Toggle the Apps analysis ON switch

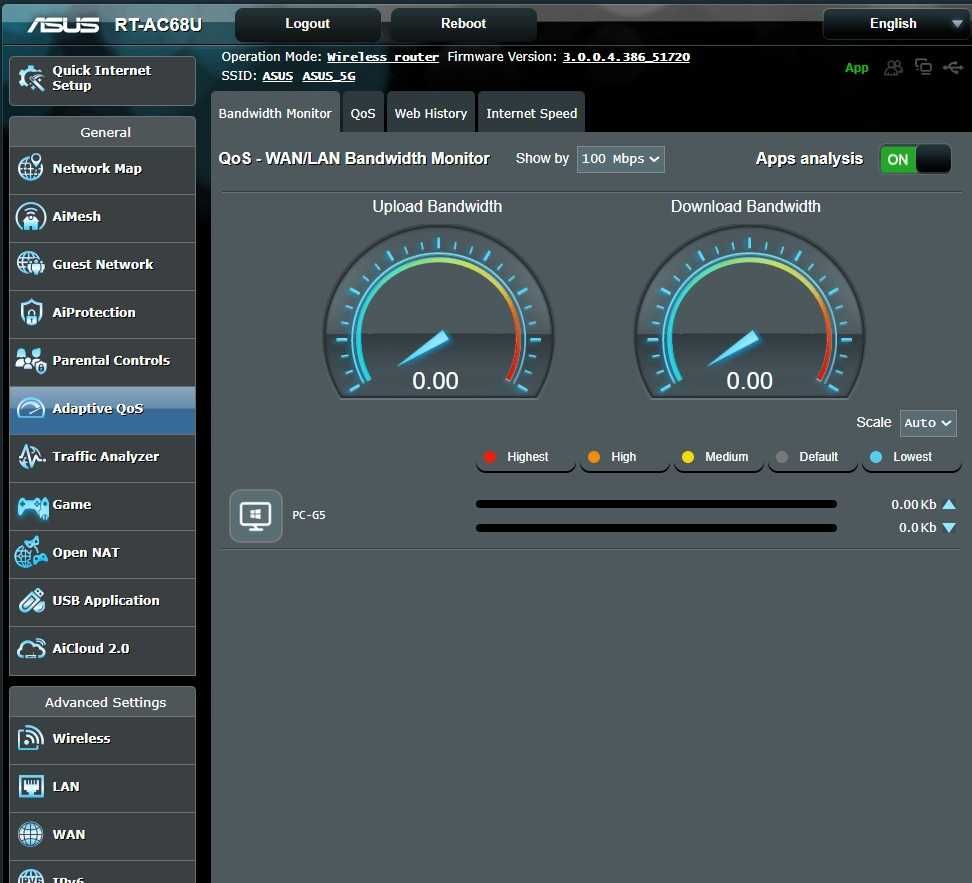click(x=916, y=159)
